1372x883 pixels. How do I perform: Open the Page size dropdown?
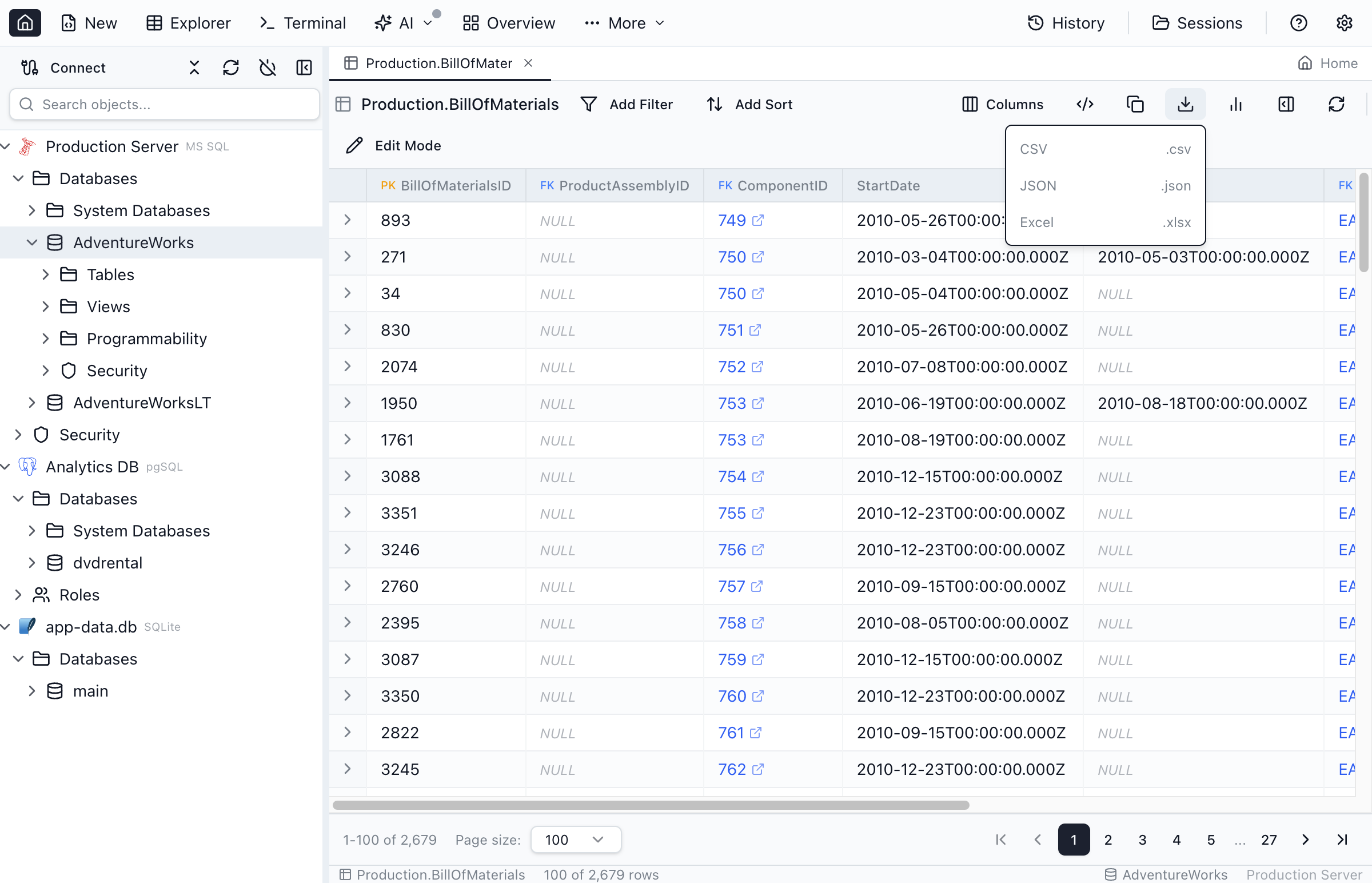click(575, 839)
